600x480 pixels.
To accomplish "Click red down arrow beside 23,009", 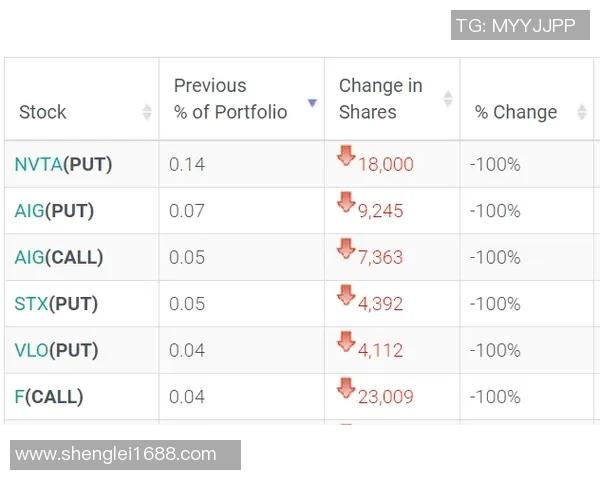I will pos(346,388).
